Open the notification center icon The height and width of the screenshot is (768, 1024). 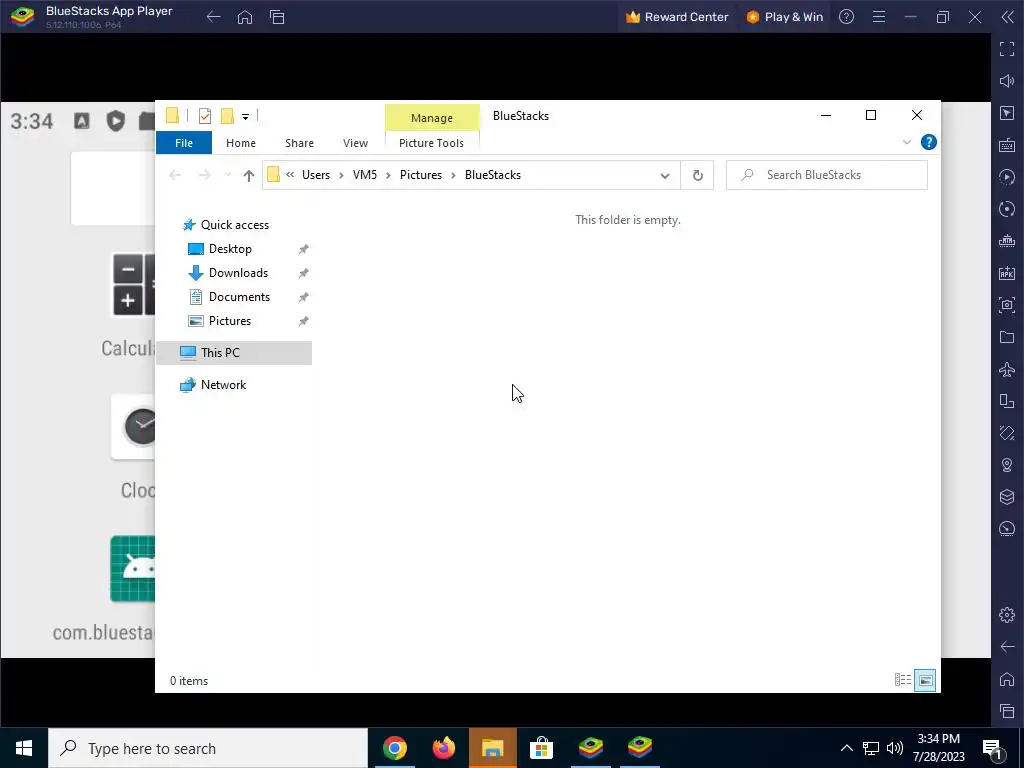(992, 748)
